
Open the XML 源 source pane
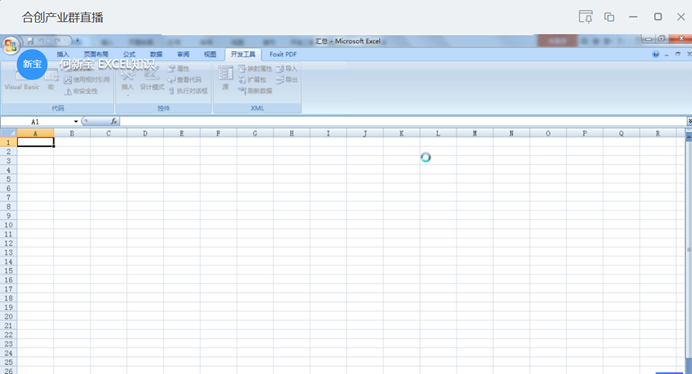click(x=226, y=79)
